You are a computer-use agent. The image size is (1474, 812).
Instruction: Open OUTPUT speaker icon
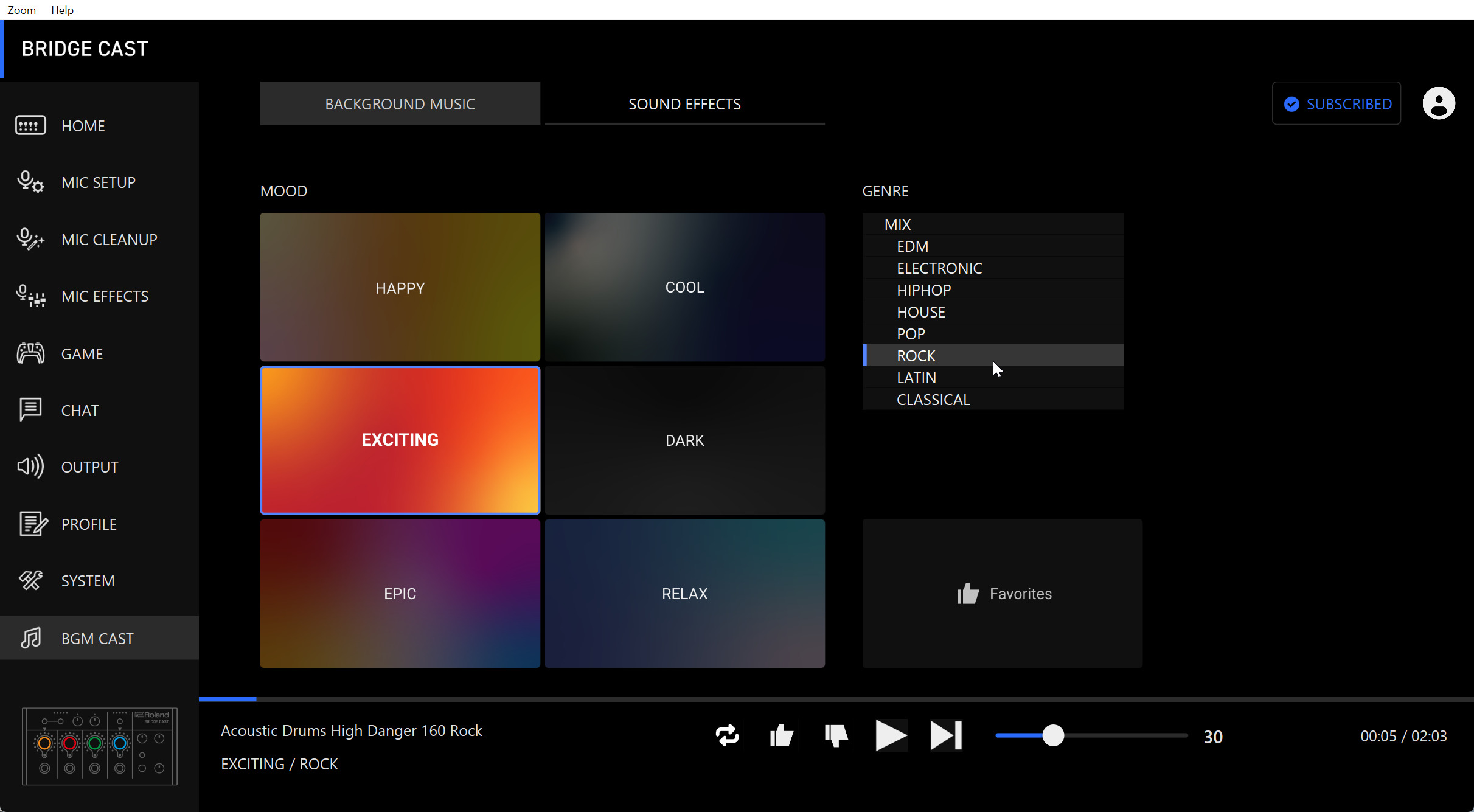tap(30, 467)
